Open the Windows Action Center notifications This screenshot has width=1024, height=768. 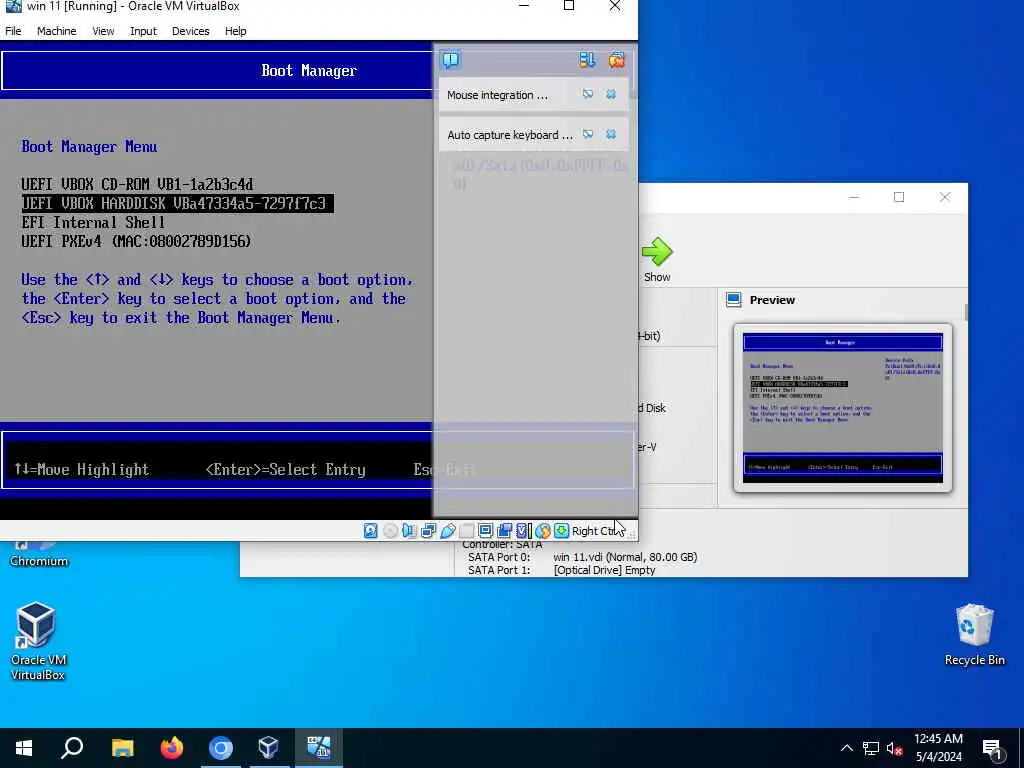click(992, 749)
